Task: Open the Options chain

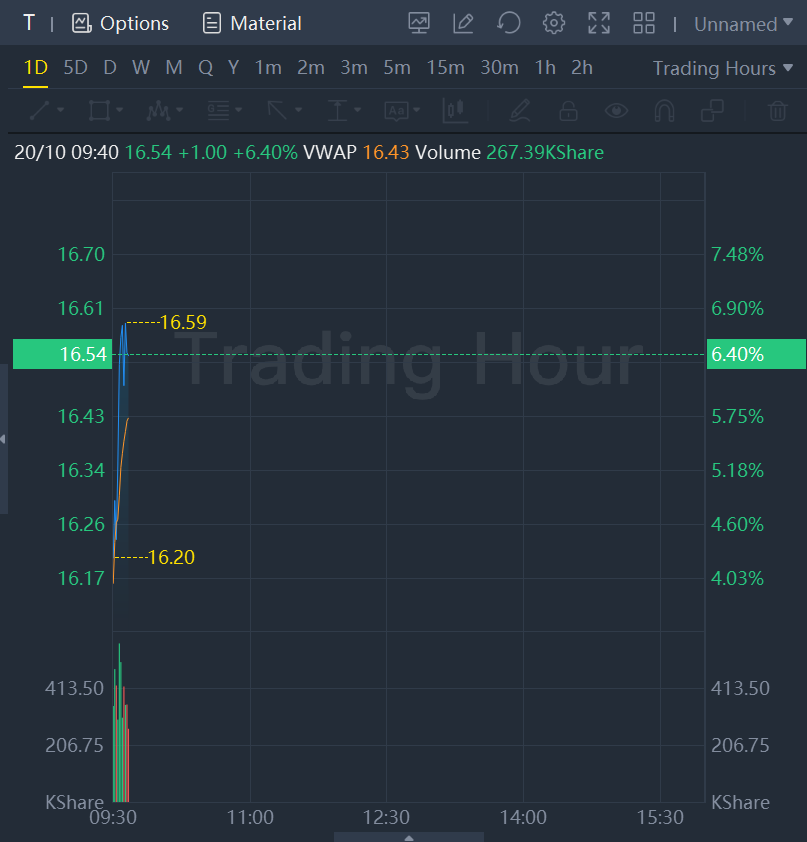Action: coord(120,24)
